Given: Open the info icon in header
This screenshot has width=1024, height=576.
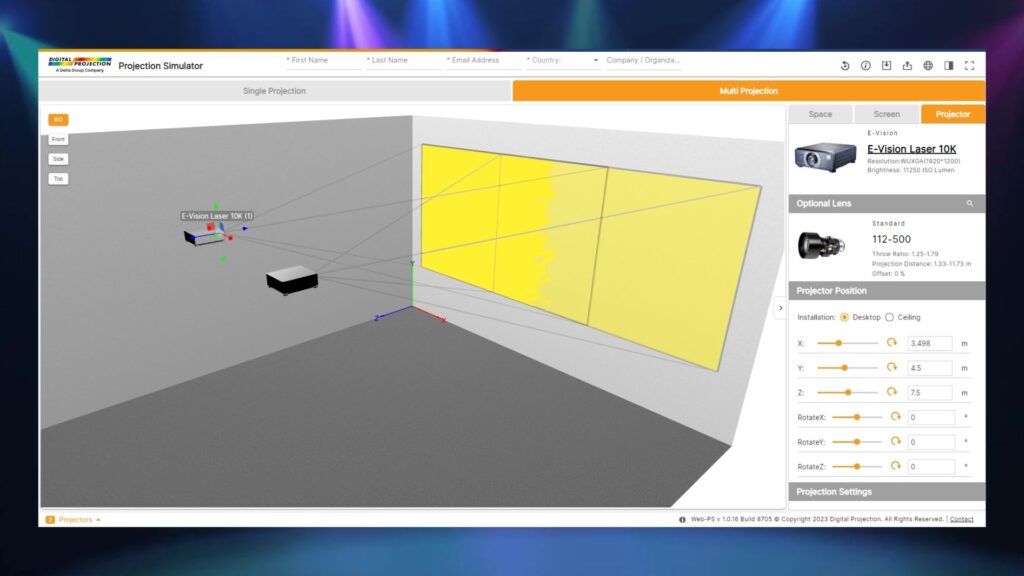Looking at the screenshot, I should pos(866,66).
